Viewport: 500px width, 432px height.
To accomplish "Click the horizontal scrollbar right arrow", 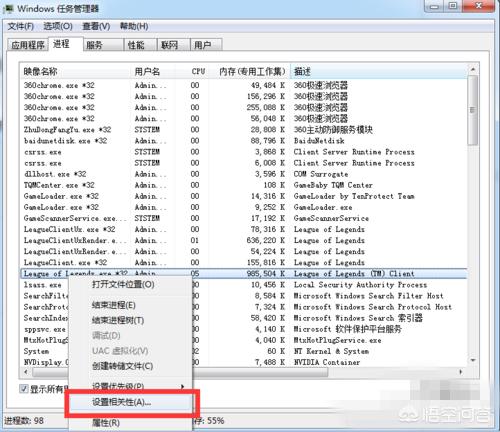I will click(461, 372).
